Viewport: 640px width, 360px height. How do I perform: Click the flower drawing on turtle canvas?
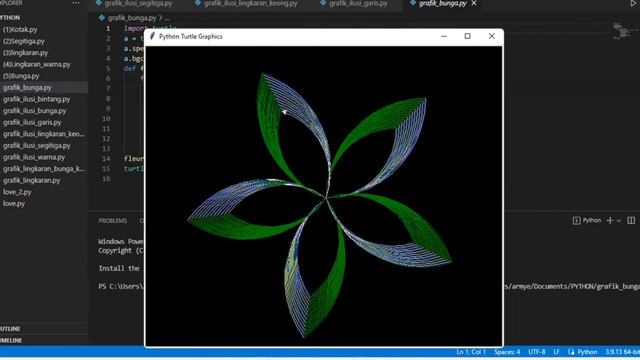320,204
